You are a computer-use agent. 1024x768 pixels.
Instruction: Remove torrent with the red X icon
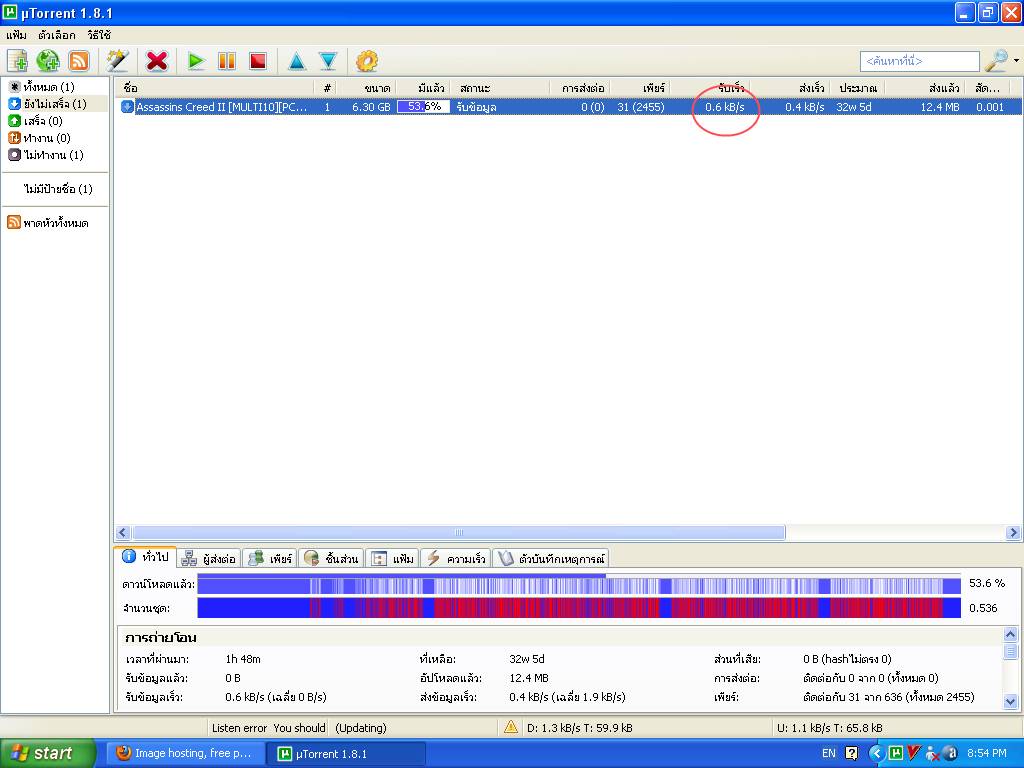pyautogui.click(x=157, y=61)
